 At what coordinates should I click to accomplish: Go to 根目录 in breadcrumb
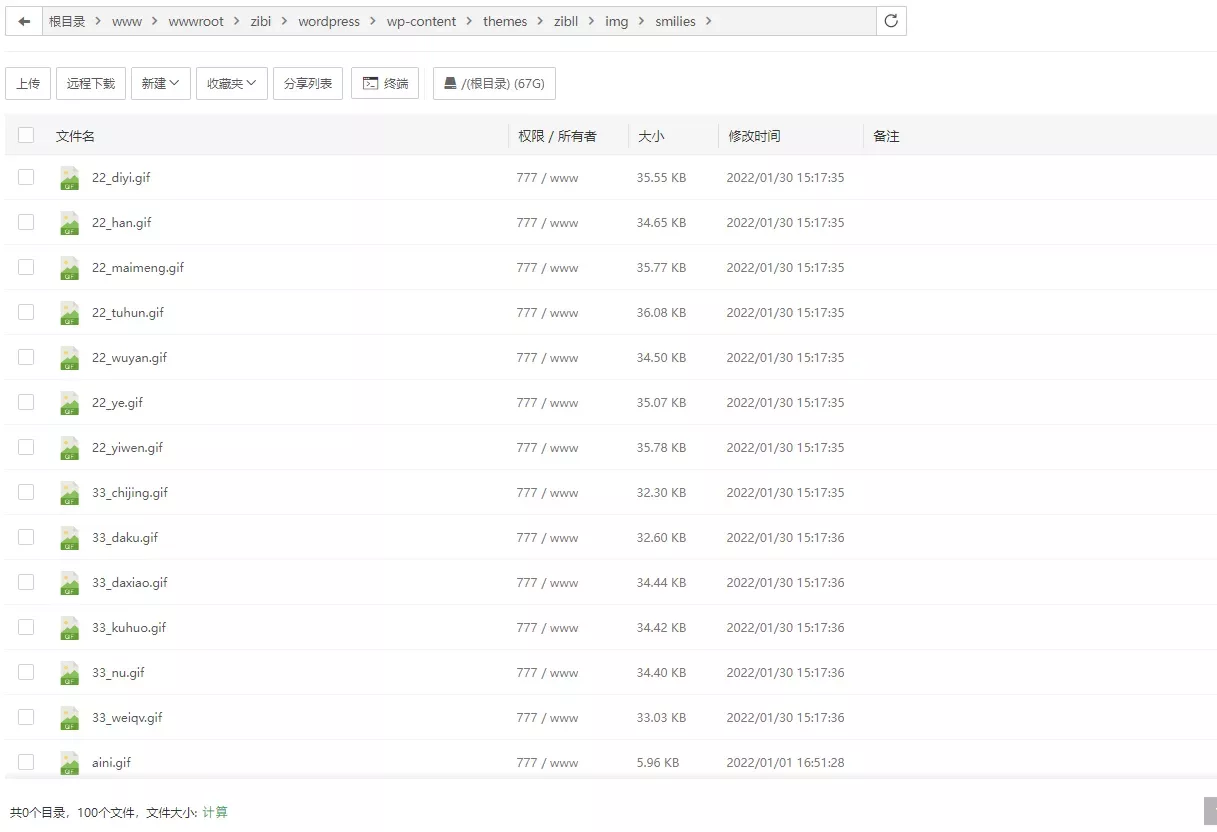coord(67,21)
